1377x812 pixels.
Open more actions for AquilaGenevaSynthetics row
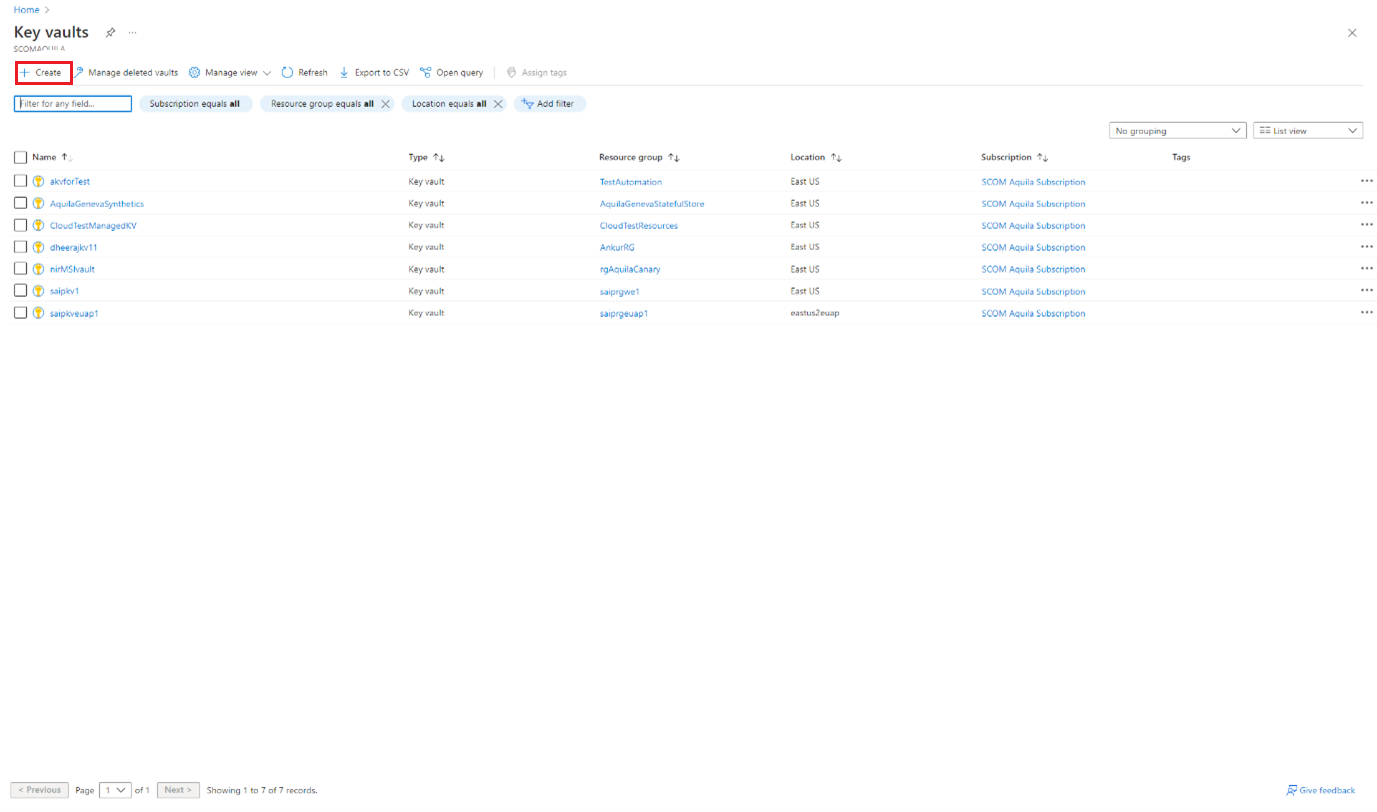click(1366, 203)
